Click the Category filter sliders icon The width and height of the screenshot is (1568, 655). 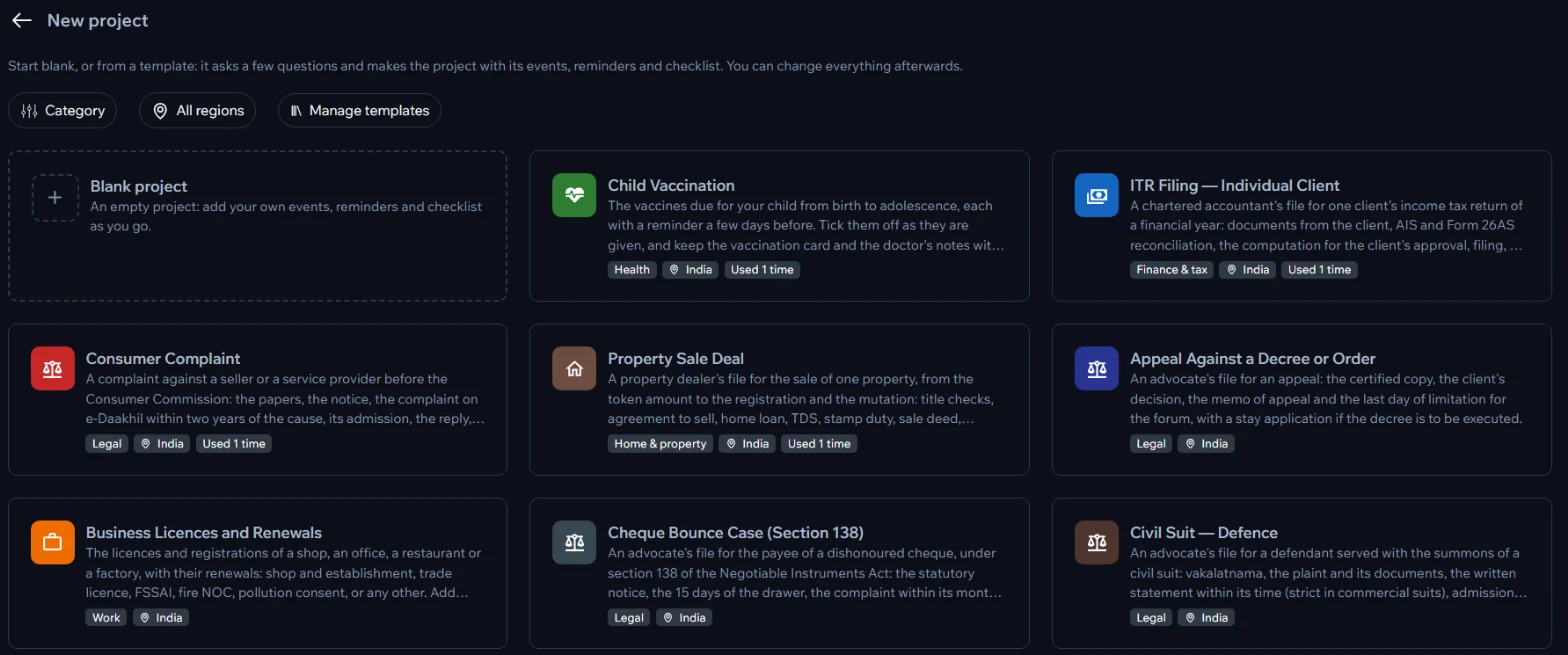29,111
